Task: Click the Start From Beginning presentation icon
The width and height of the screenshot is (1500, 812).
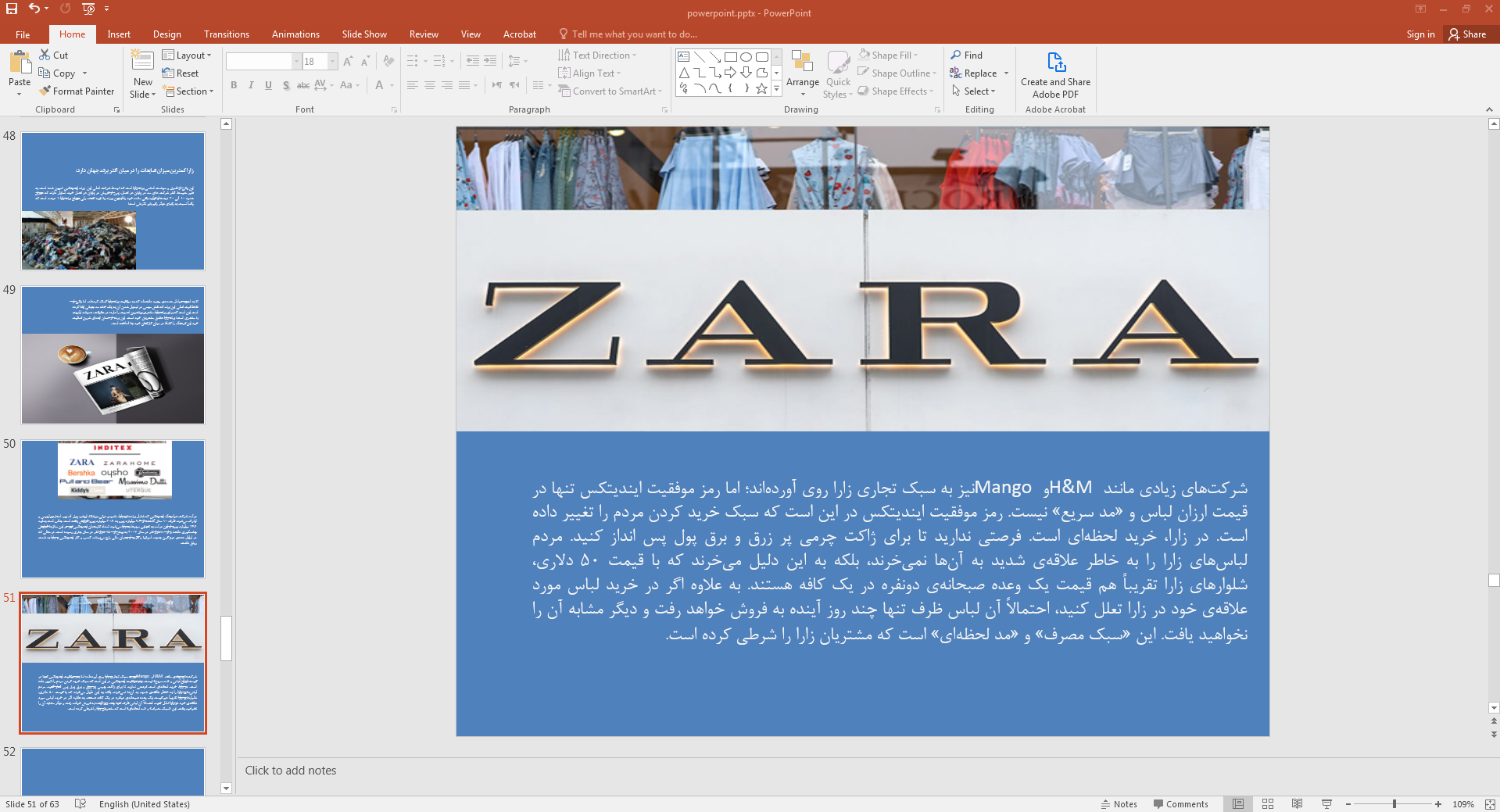Action: (88, 9)
